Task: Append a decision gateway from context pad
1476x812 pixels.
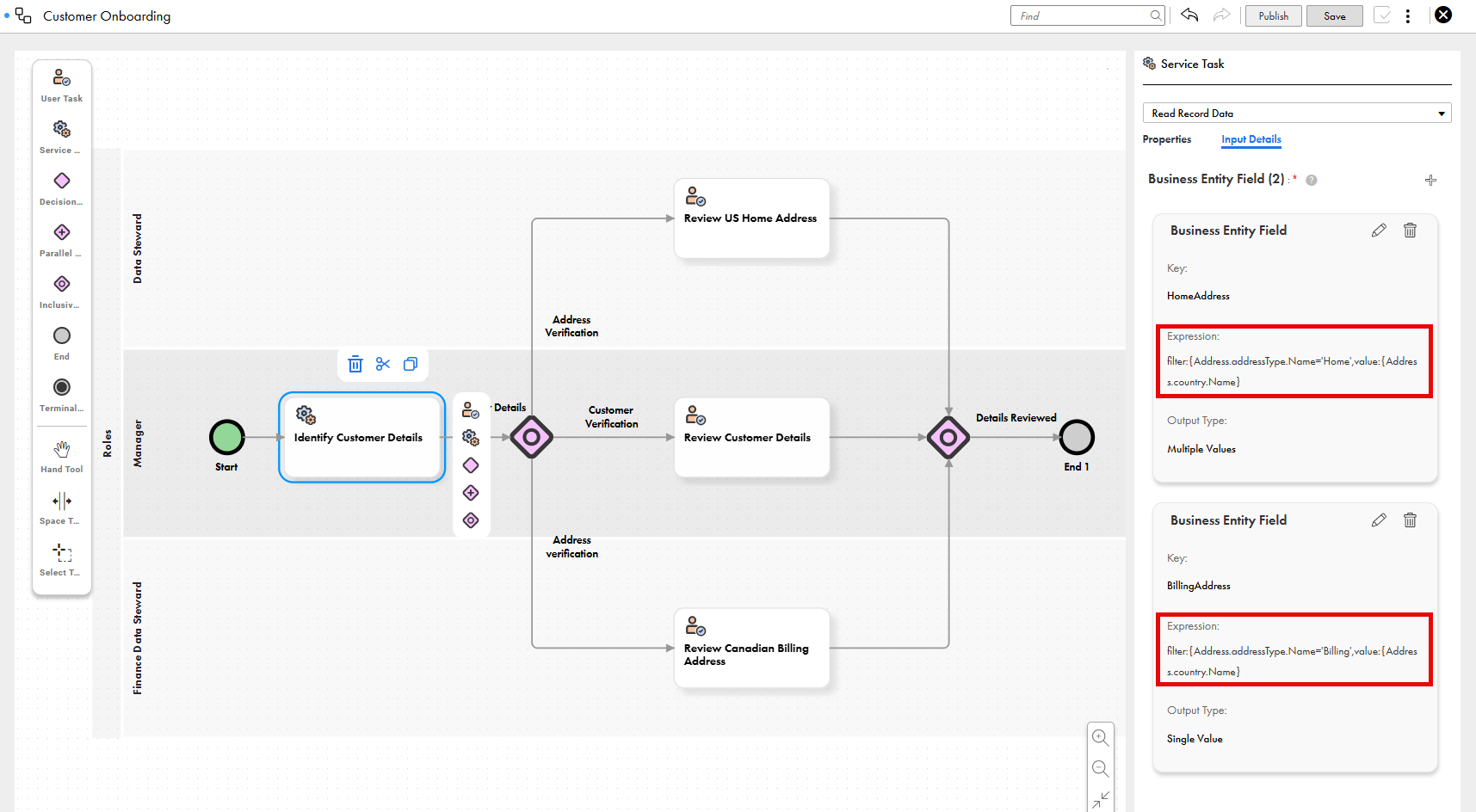Action: tap(471, 465)
